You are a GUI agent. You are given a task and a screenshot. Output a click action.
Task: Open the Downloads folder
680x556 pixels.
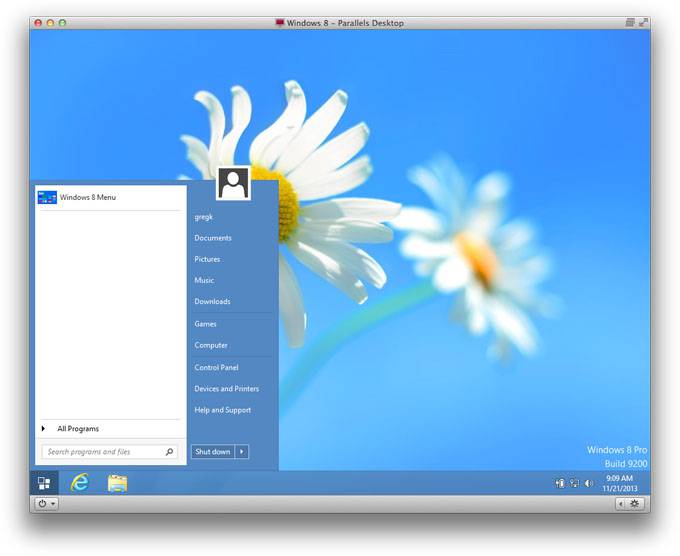click(212, 301)
